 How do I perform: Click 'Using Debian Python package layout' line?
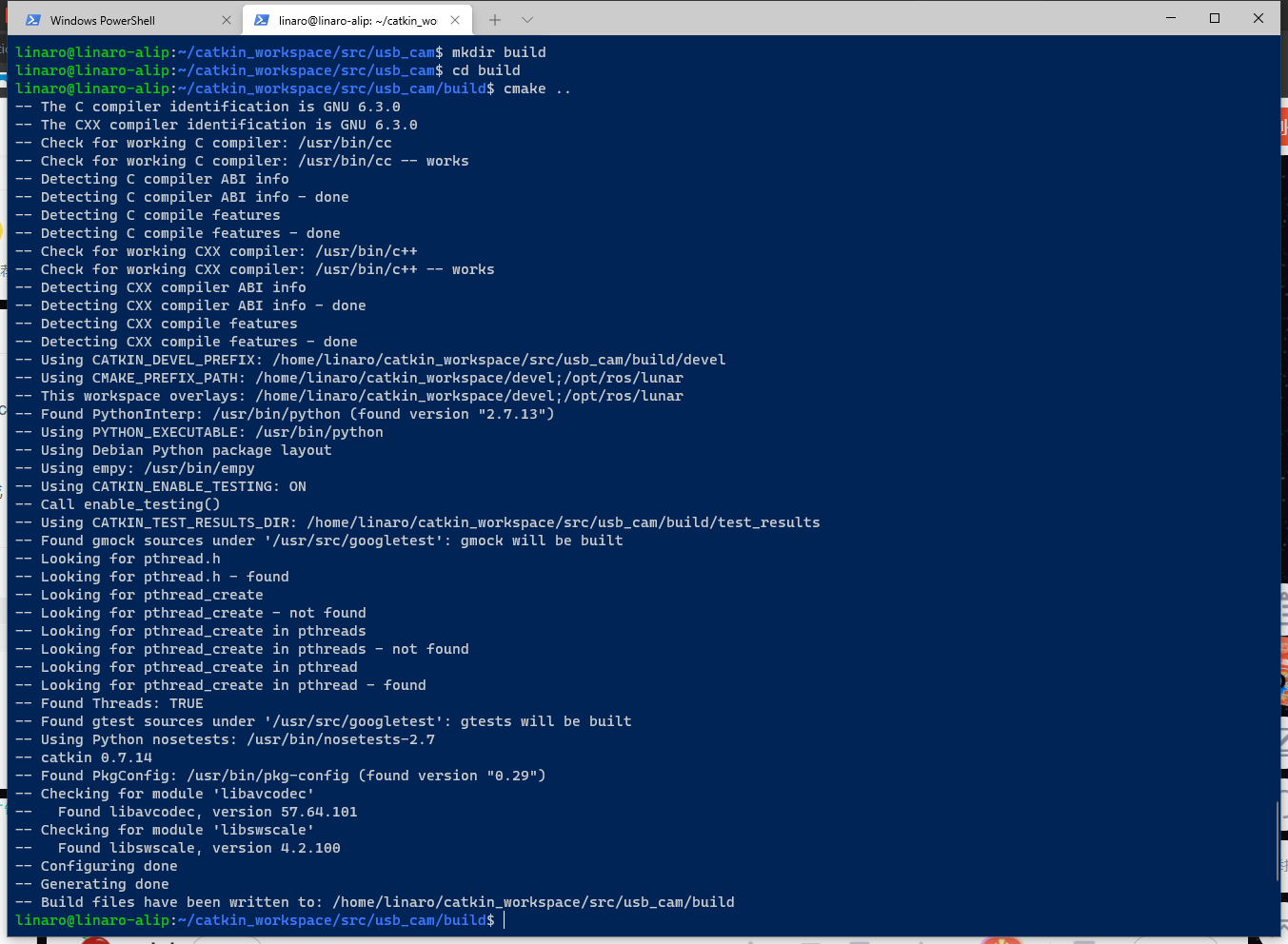pyautogui.click(x=173, y=450)
